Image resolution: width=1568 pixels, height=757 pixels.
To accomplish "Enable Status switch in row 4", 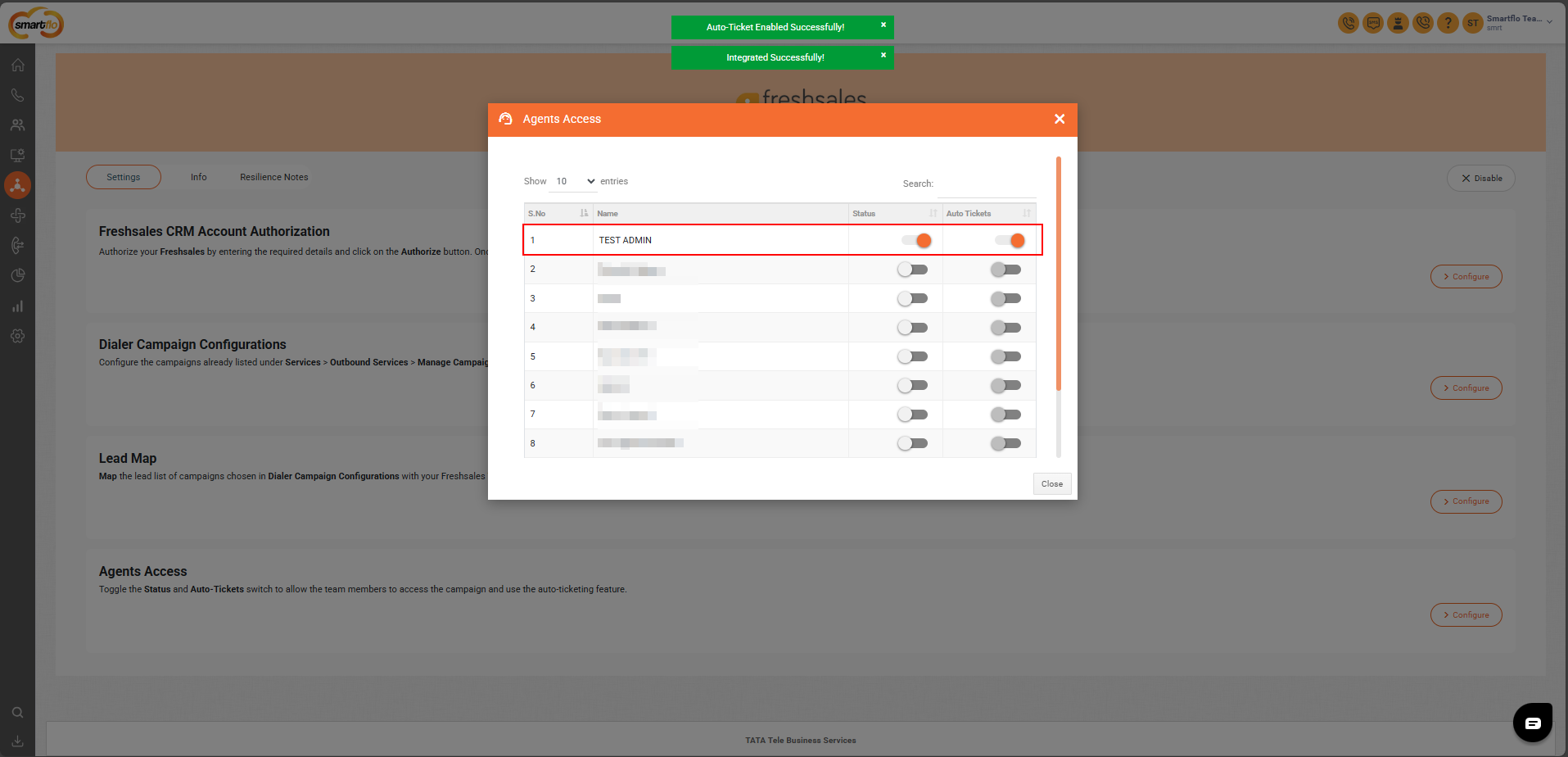I will [912, 328].
